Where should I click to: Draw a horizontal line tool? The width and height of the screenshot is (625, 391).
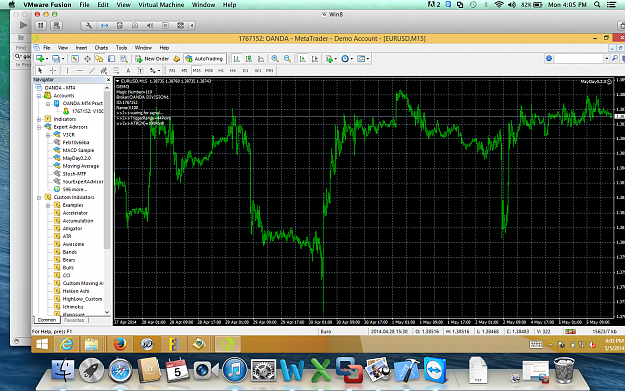click(80, 71)
